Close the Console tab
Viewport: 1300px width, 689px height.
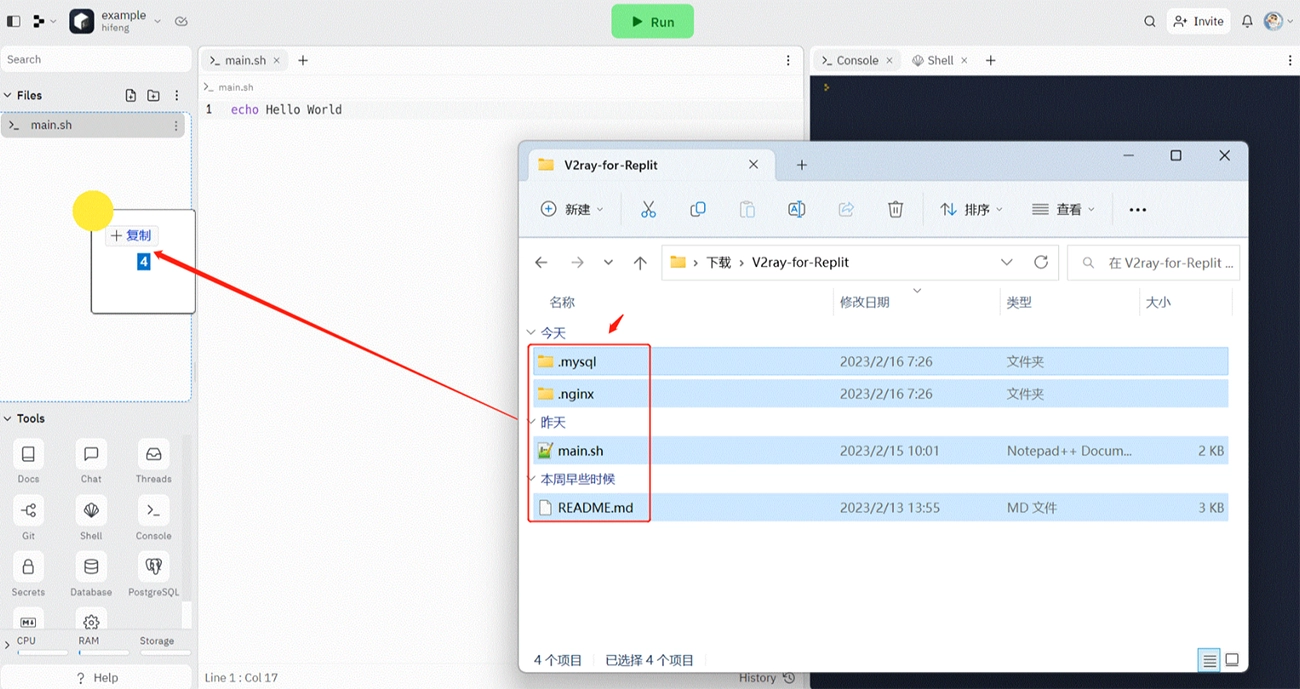tap(888, 60)
